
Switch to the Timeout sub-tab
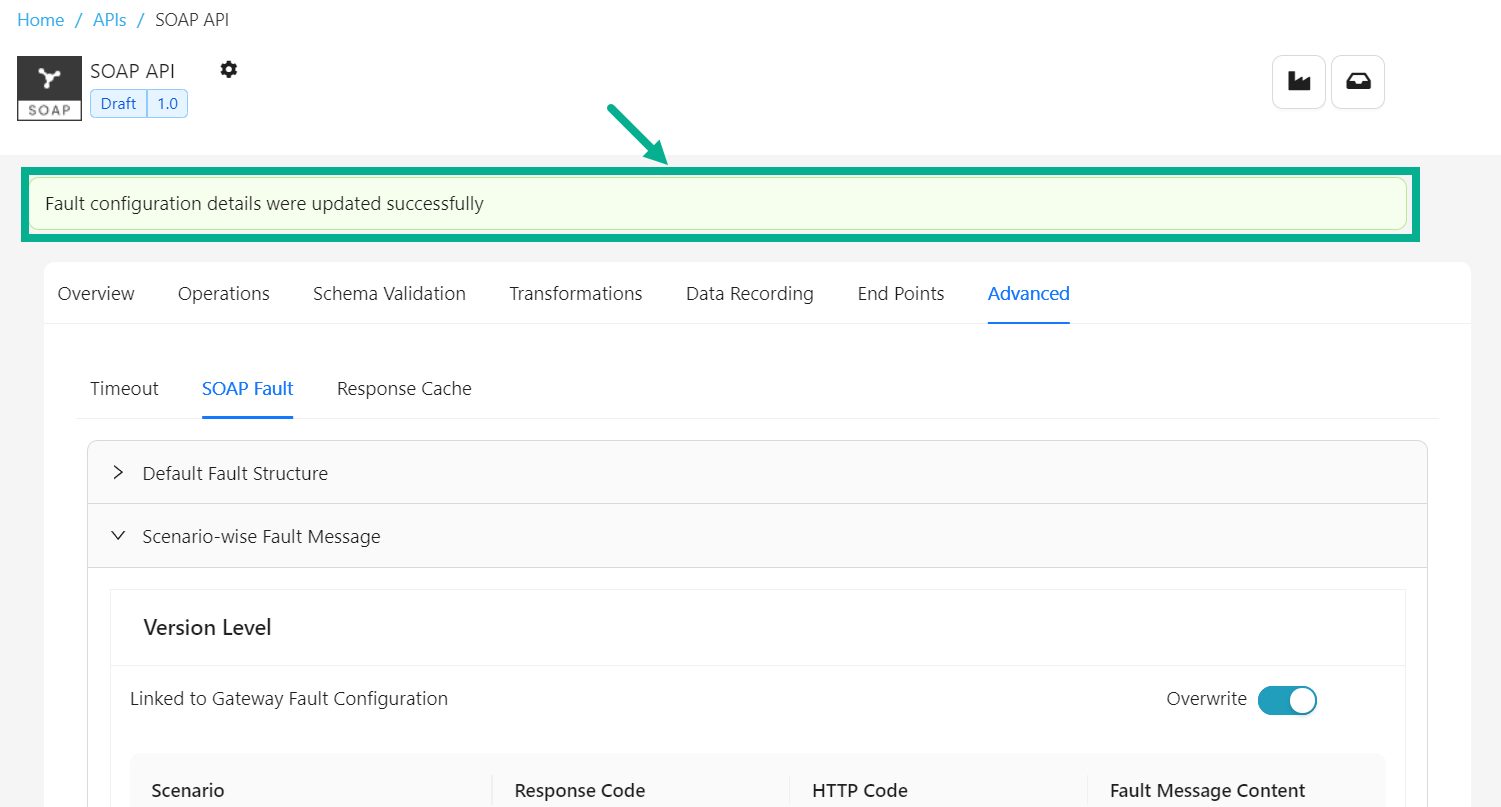124,389
